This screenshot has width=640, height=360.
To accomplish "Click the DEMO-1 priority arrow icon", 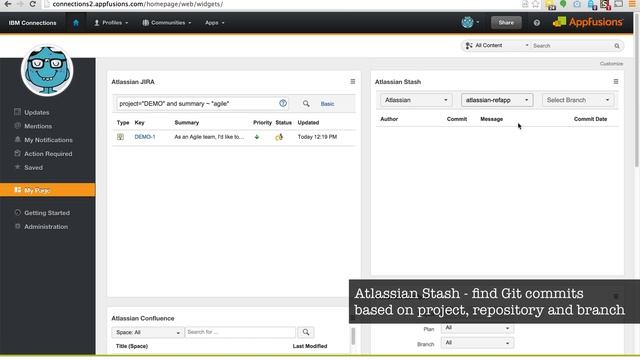I will click(257, 137).
